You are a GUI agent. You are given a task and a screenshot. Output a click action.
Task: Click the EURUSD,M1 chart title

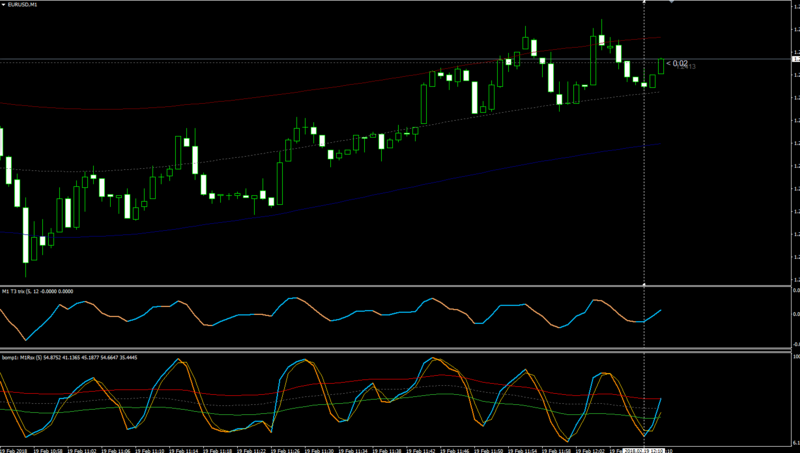[x=22, y=5]
